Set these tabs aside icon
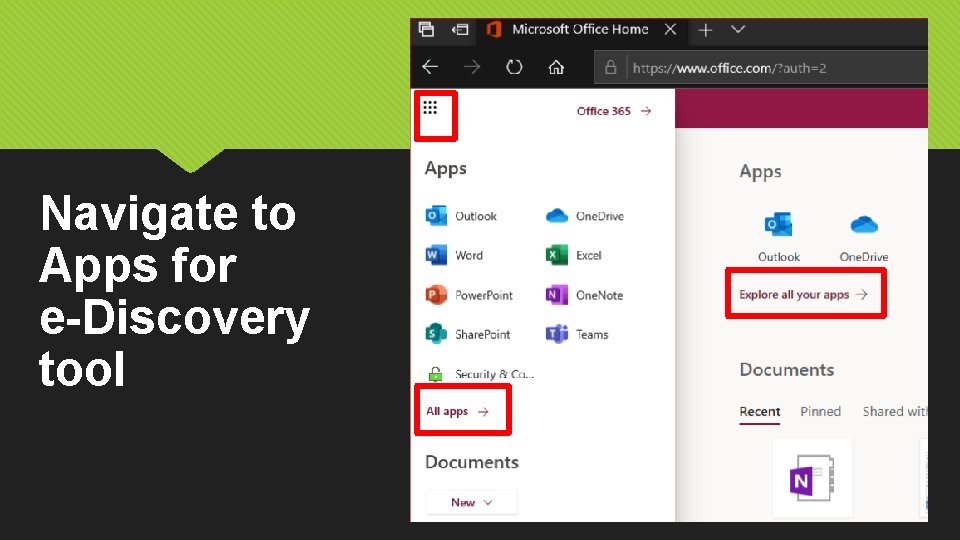Viewport: 960px width, 540px height. pos(460,29)
